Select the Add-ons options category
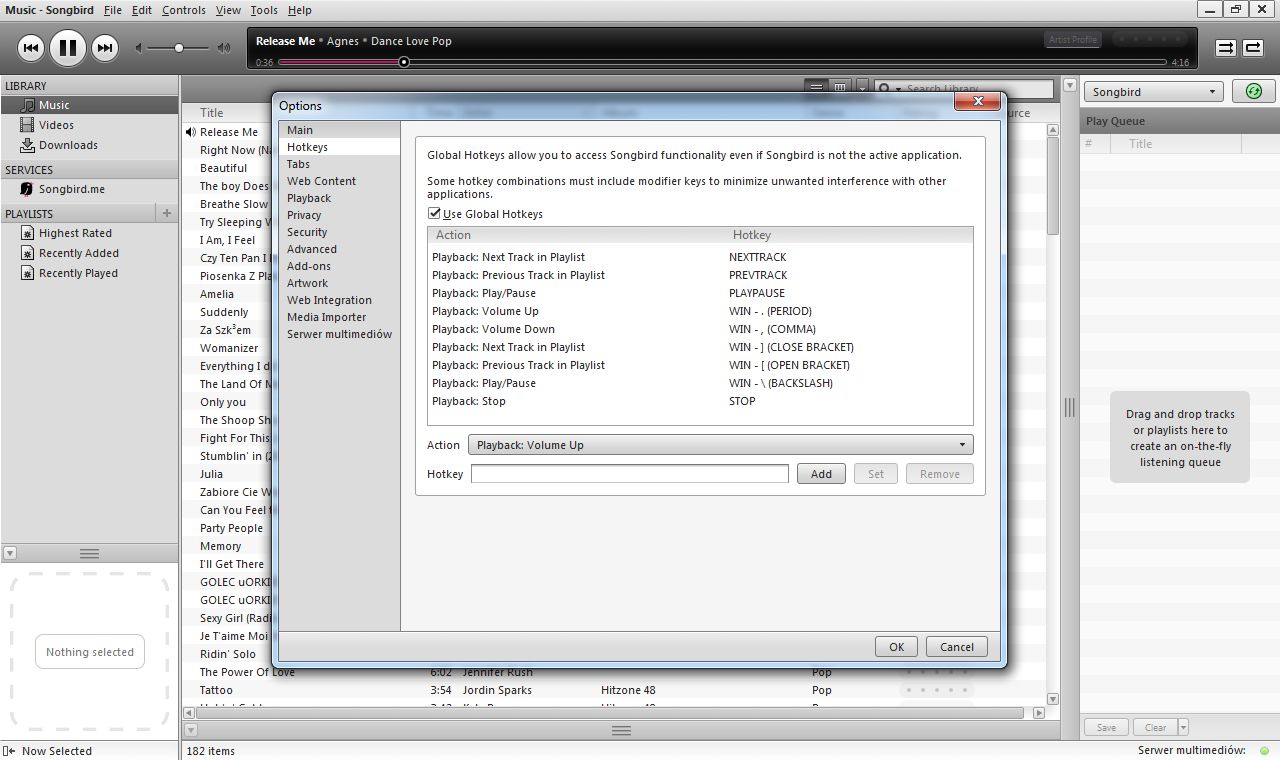1280x760 pixels. [x=339, y=266]
